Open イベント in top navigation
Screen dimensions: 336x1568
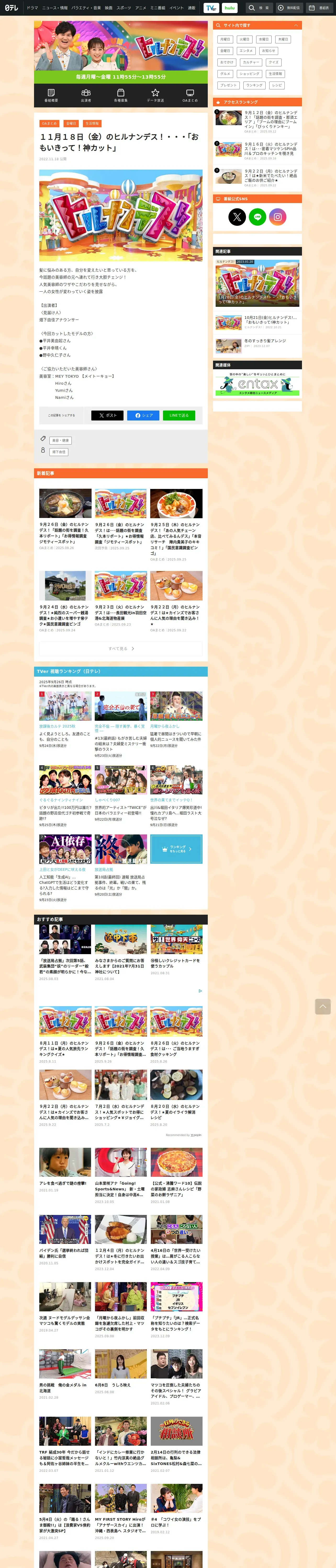pos(176,8)
